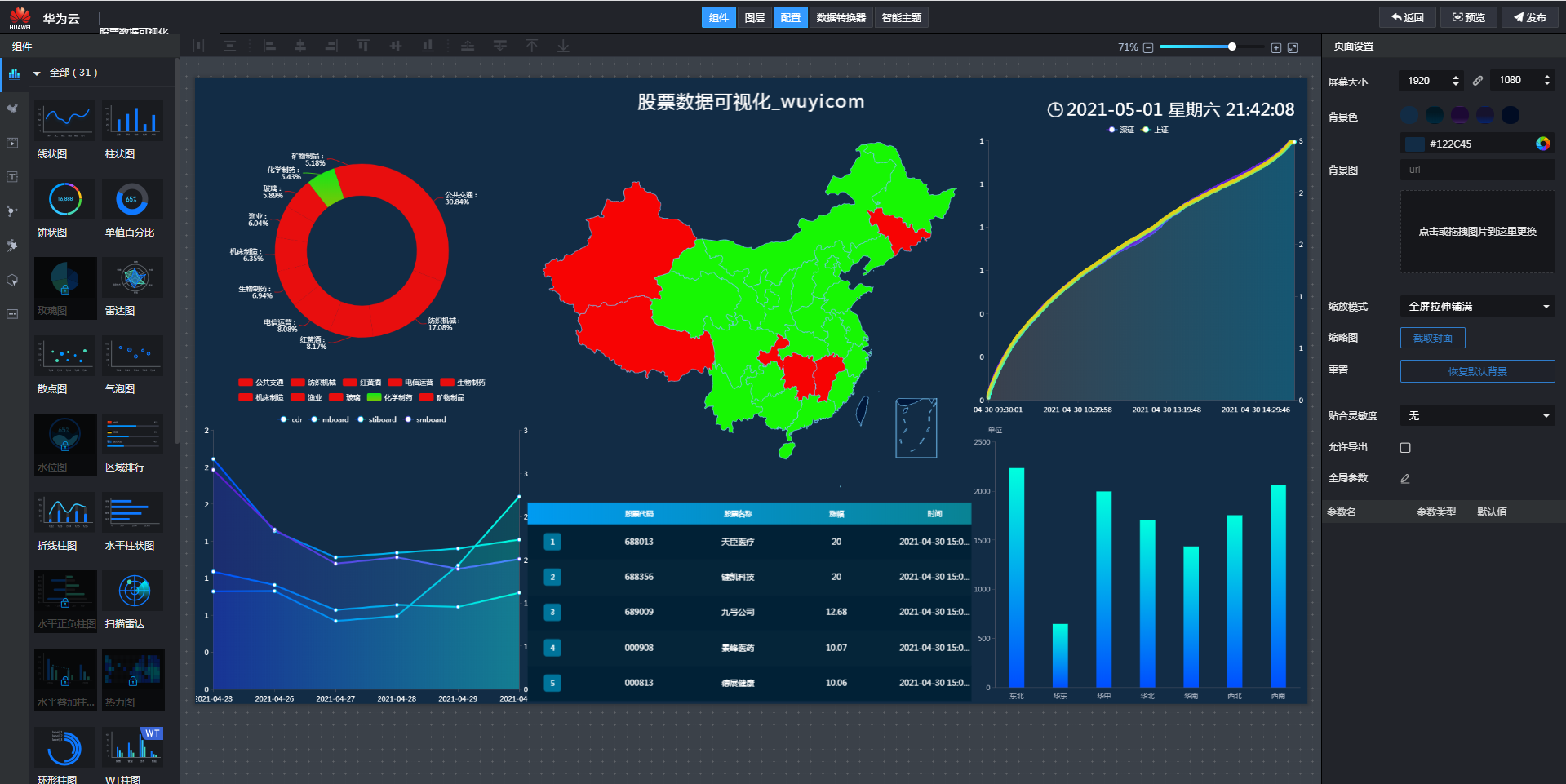Click the edit global parameters pencil icon
Screen dimensions: 1566x784
click(x=1405, y=479)
